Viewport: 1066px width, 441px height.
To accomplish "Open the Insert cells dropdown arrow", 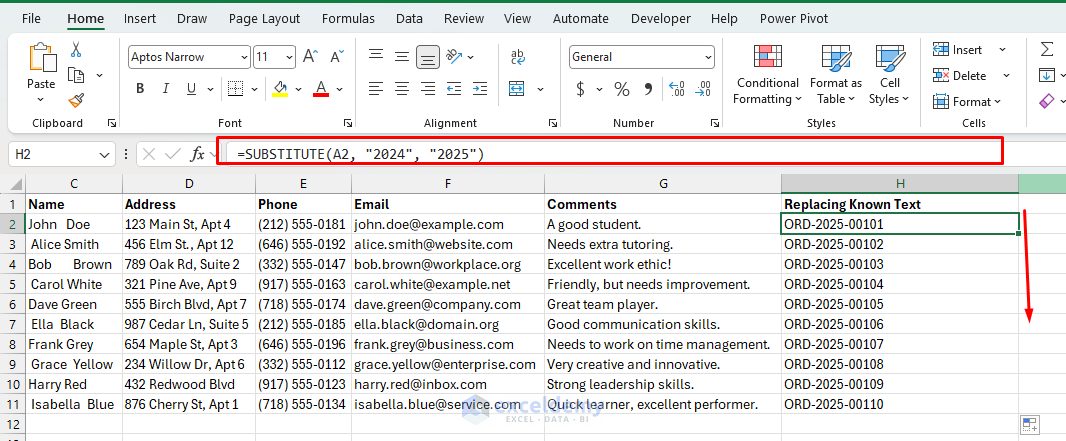I will point(1002,50).
